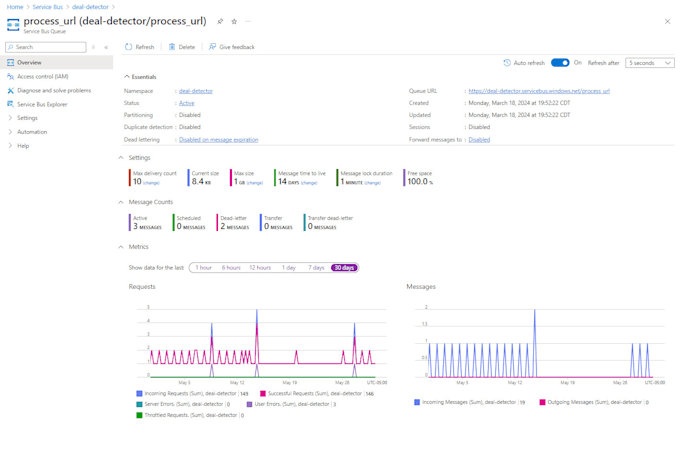
Task: Collapse the left sidebar menu
Action: point(106,47)
